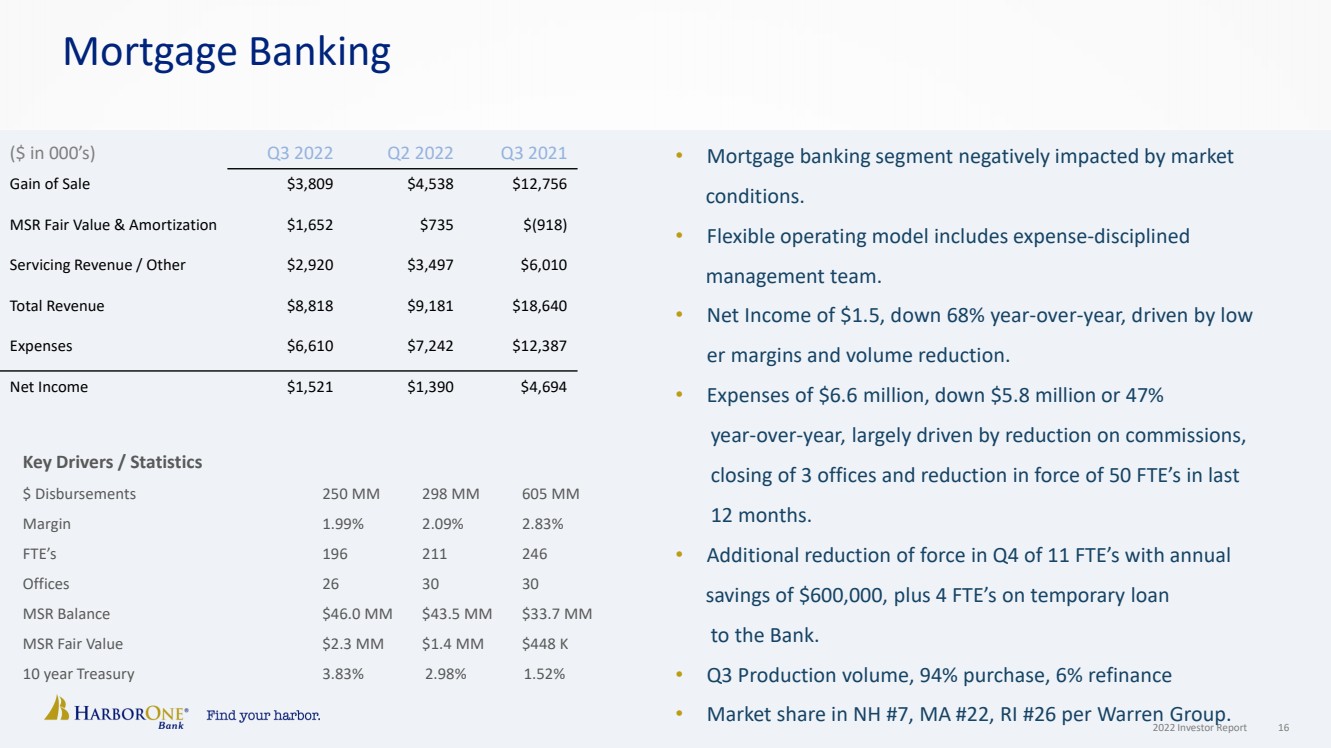
Task: Click the 'Expenses of $6.6 million' bullet
Action: tap(976, 456)
